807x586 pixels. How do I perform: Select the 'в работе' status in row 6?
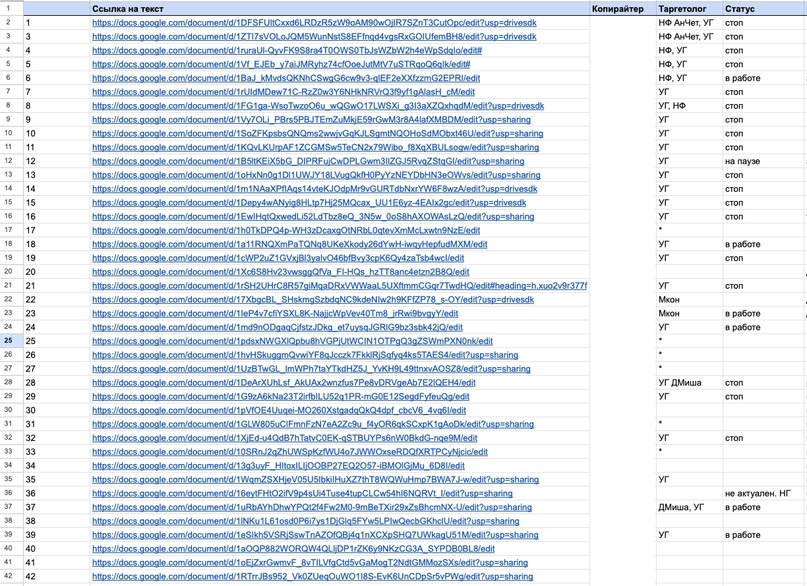(x=764, y=78)
